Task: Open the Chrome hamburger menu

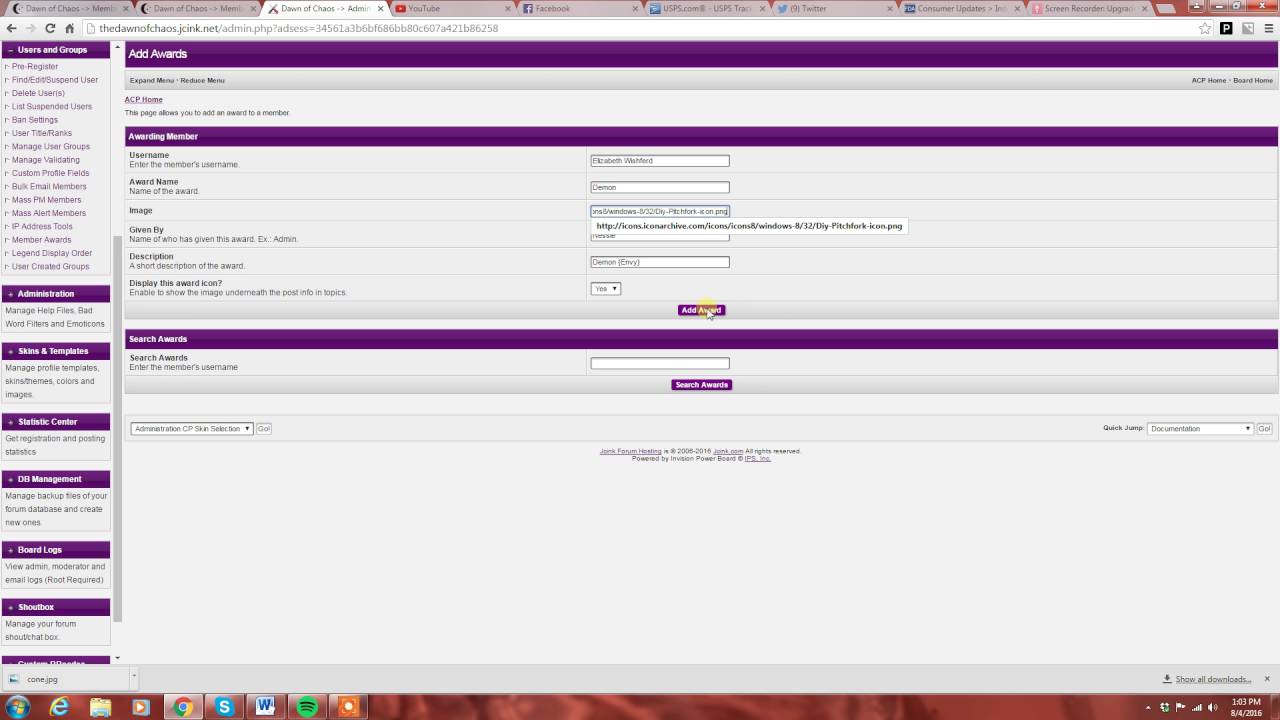Action: (1267, 28)
